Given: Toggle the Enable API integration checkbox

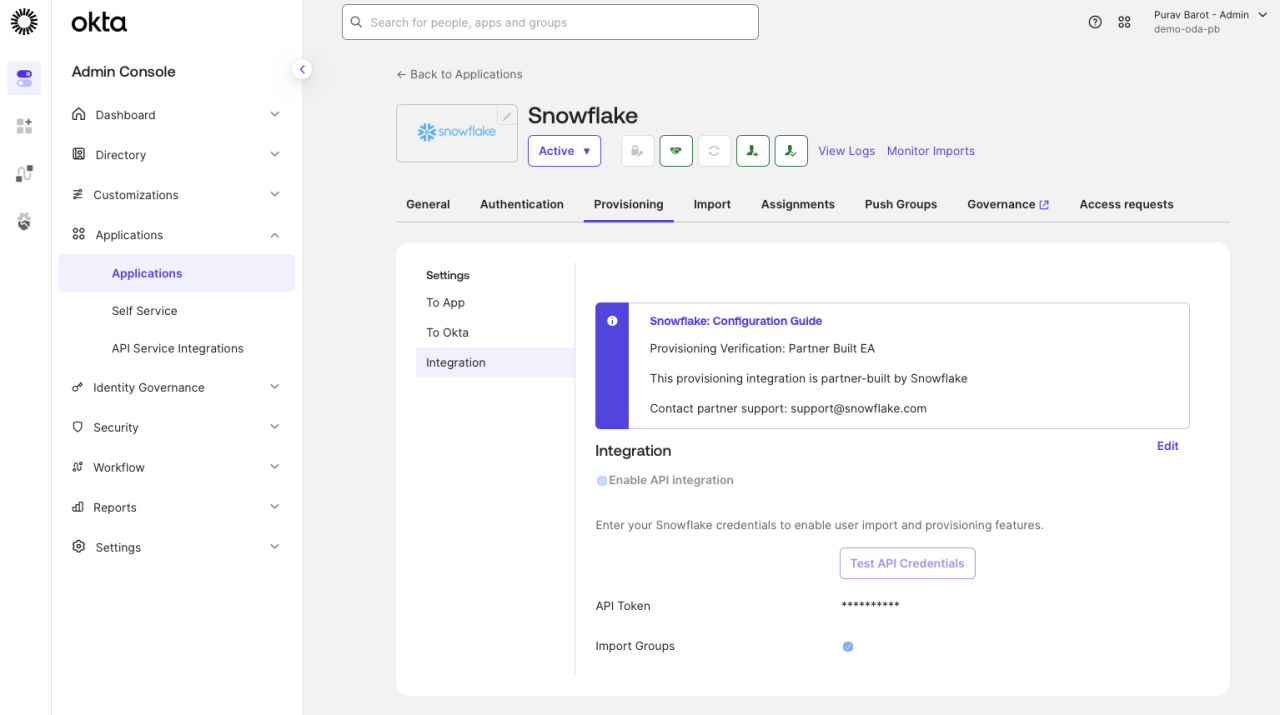Looking at the screenshot, I should coord(602,481).
